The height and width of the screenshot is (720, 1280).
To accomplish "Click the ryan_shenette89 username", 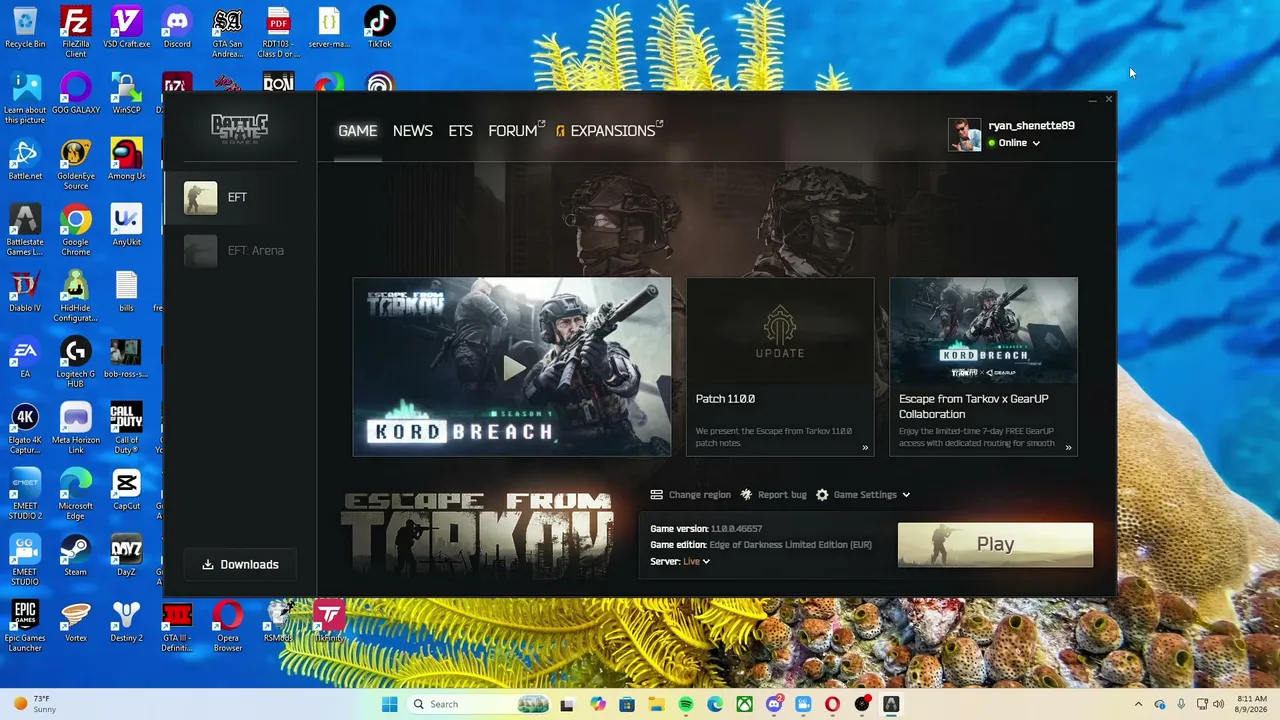I will 1031,126.
